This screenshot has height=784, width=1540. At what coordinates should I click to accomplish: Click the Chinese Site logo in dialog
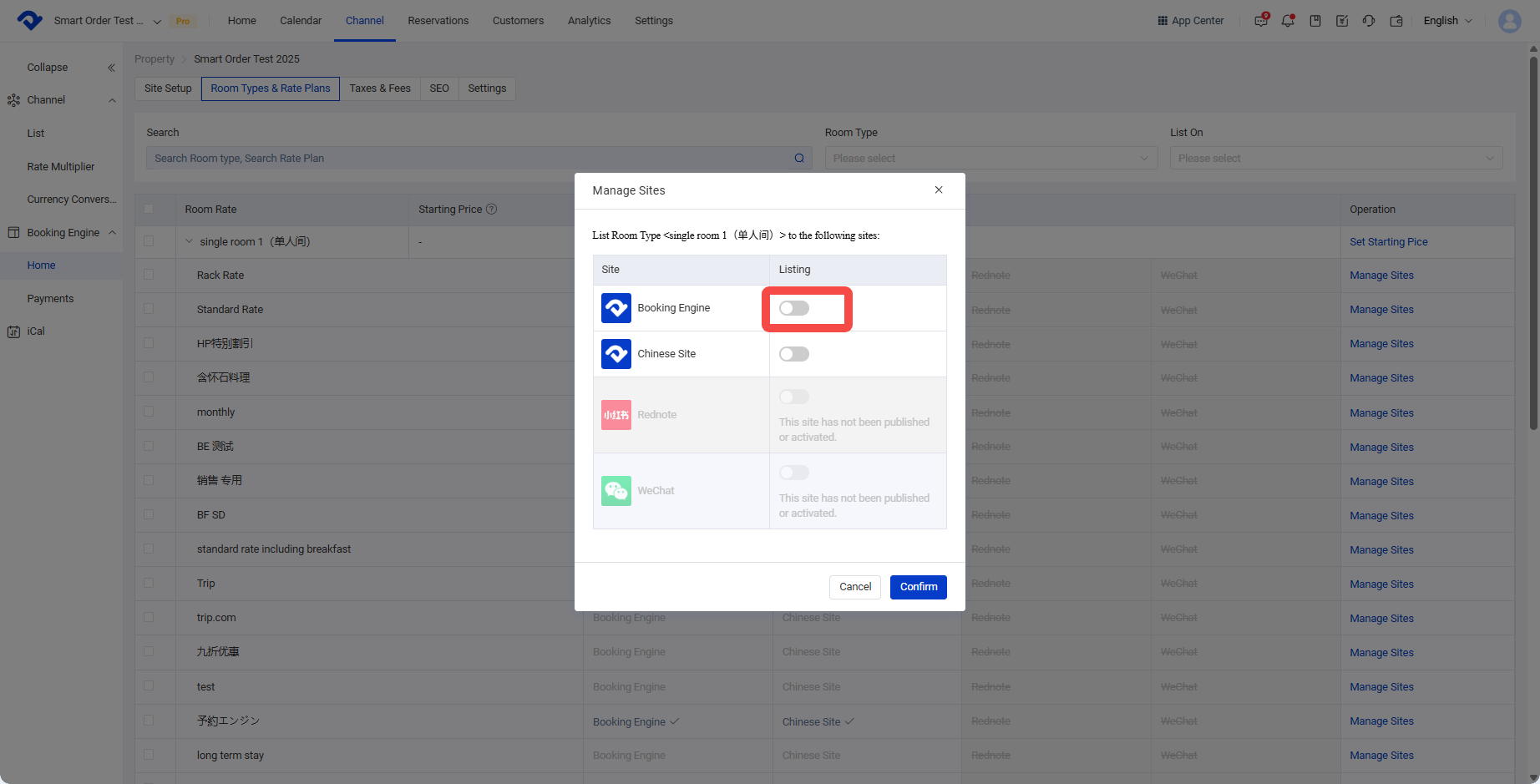(x=616, y=354)
